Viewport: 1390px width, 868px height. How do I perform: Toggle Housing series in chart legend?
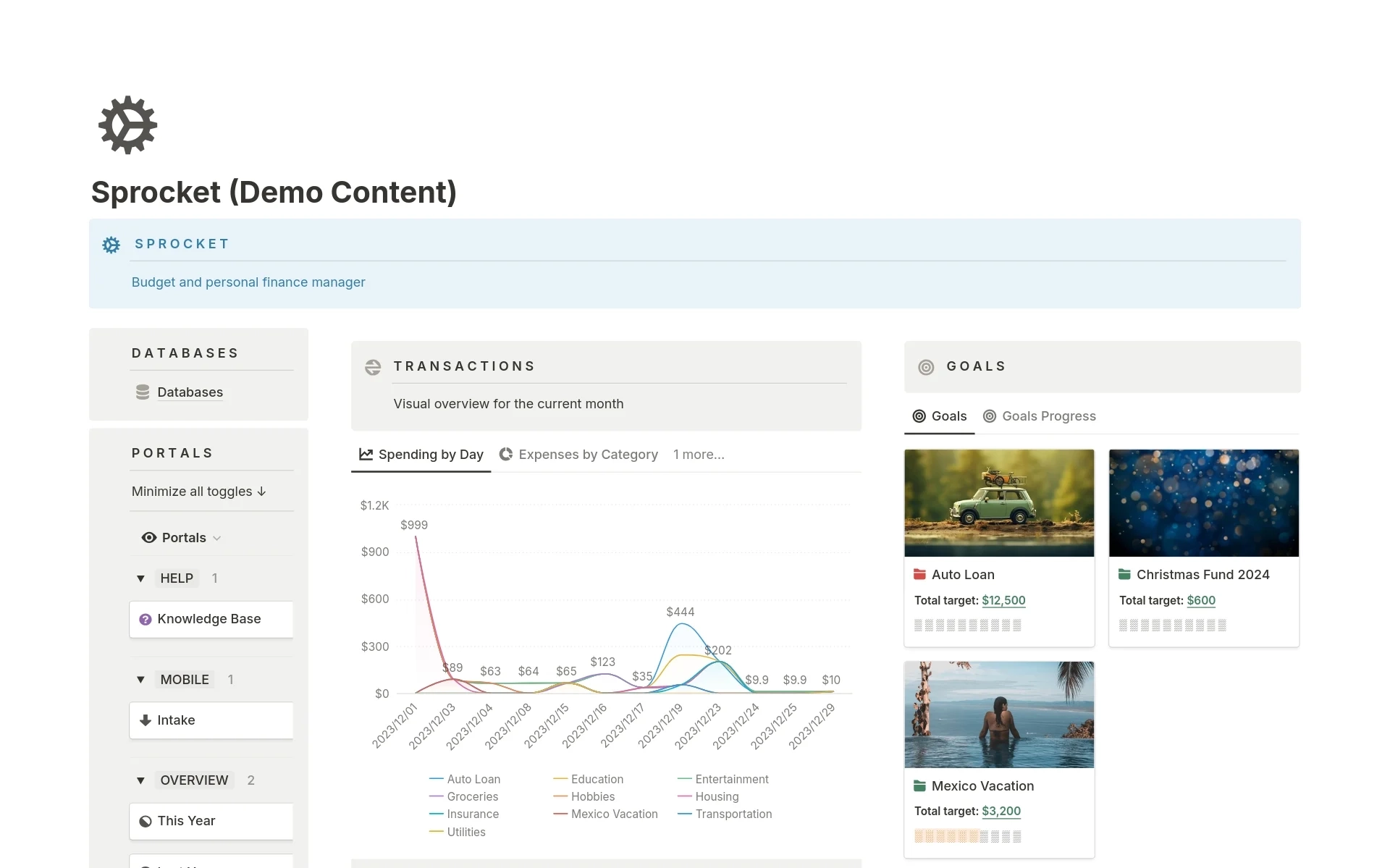pos(709,797)
